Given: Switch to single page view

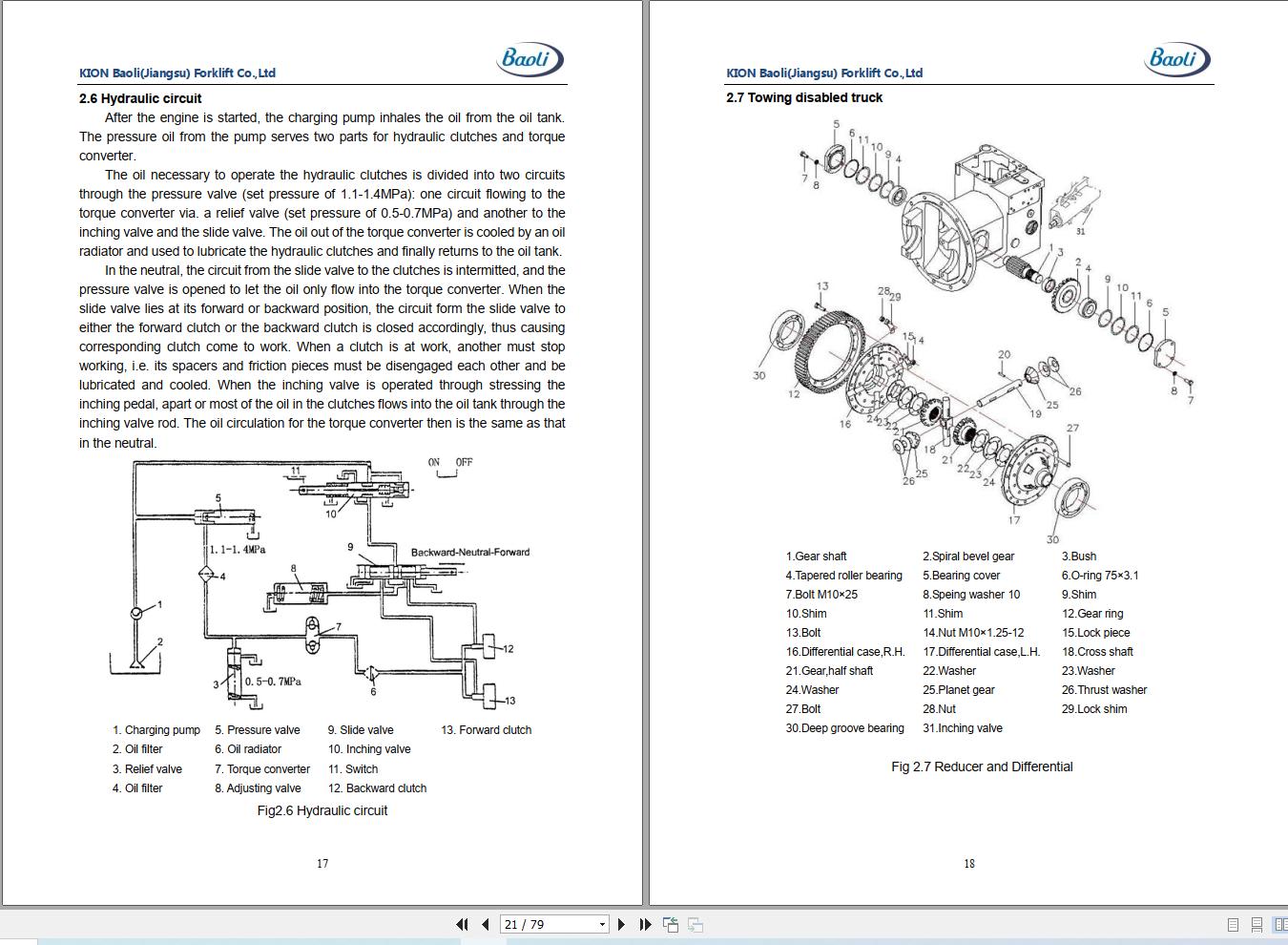Looking at the screenshot, I should (x=1233, y=924).
